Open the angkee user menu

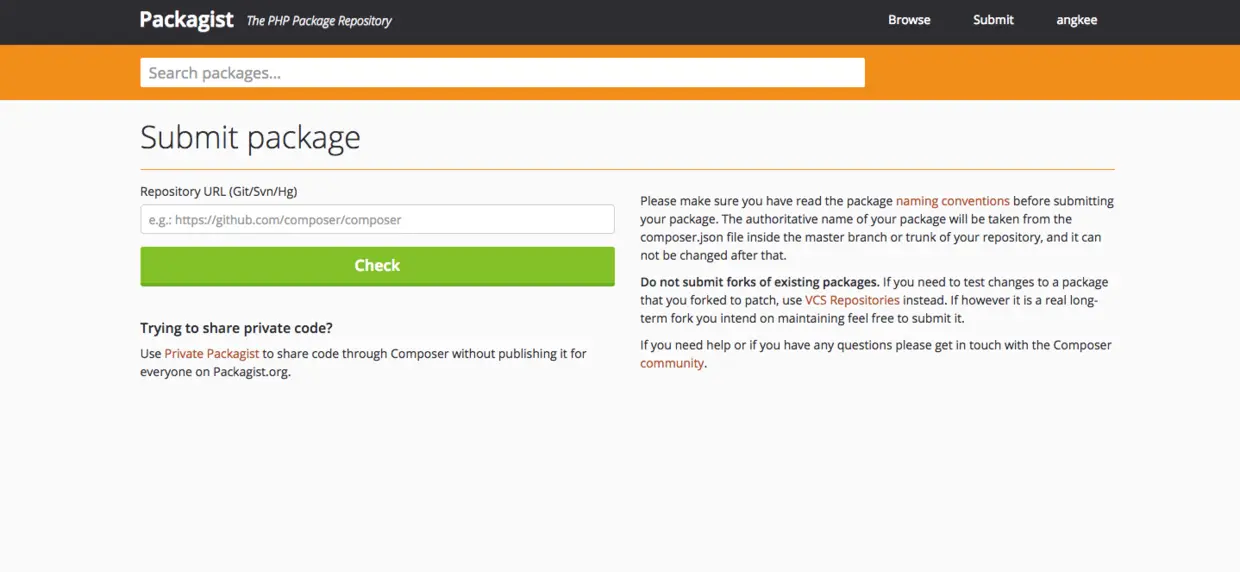[1077, 20]
